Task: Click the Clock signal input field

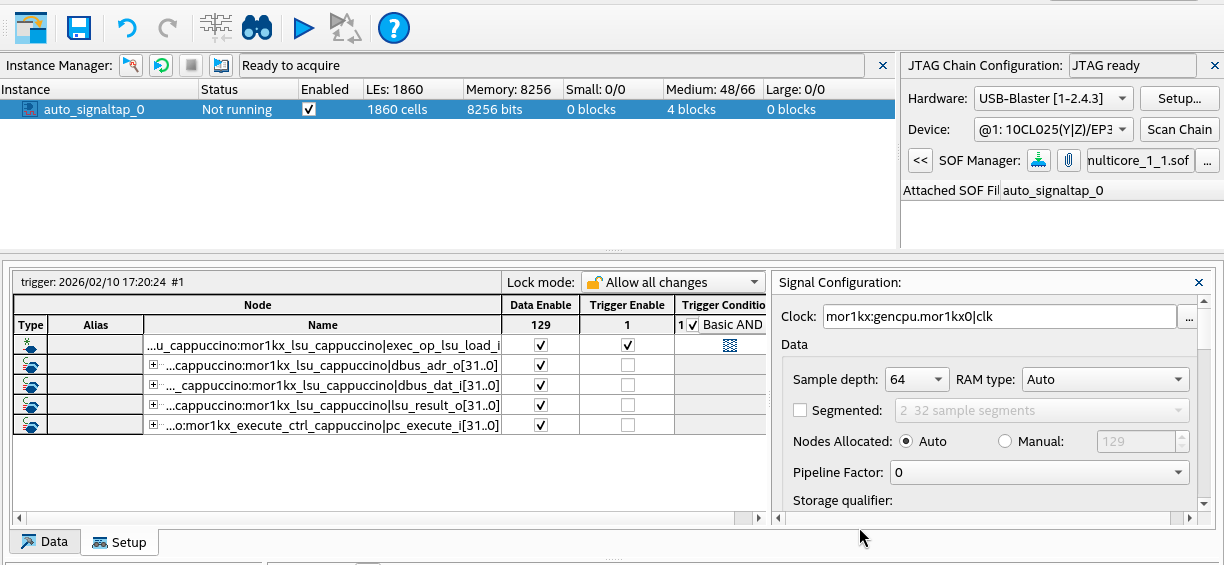Action: coord(998,317)
